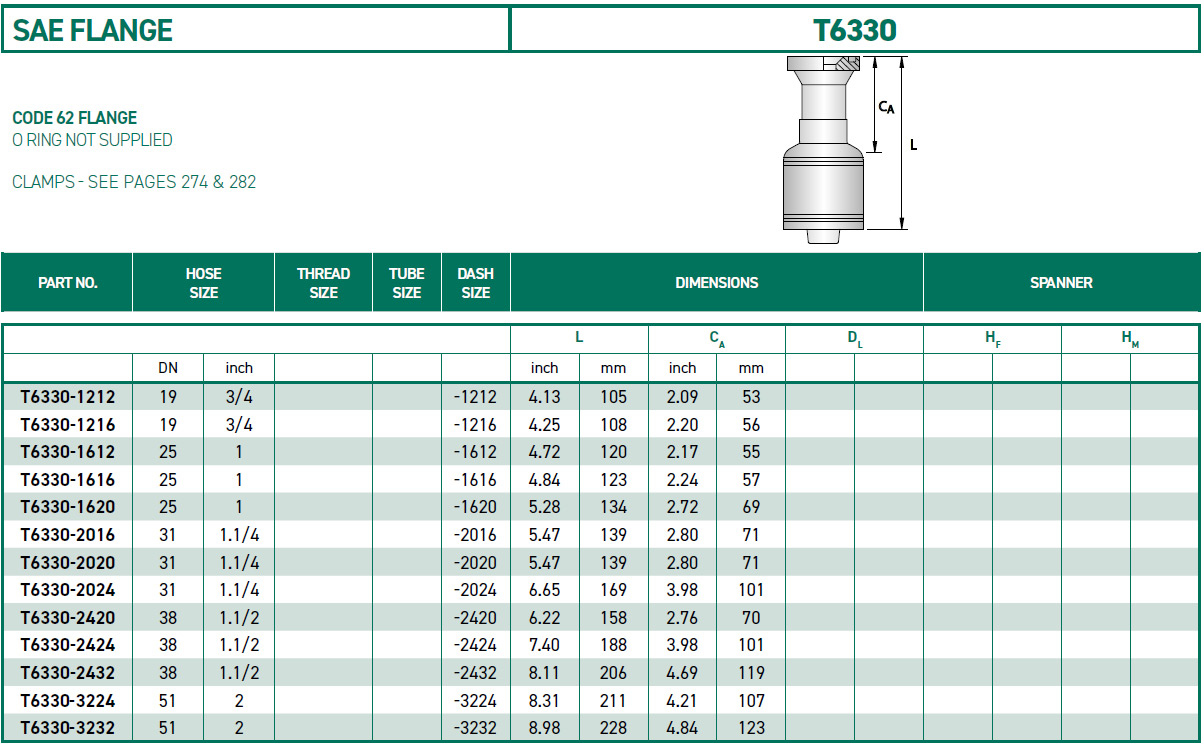Image resolution: width=1204 pixels, height=747 pixels.
Task: Click CA inch value 2.09
Action: coord(682,397)
